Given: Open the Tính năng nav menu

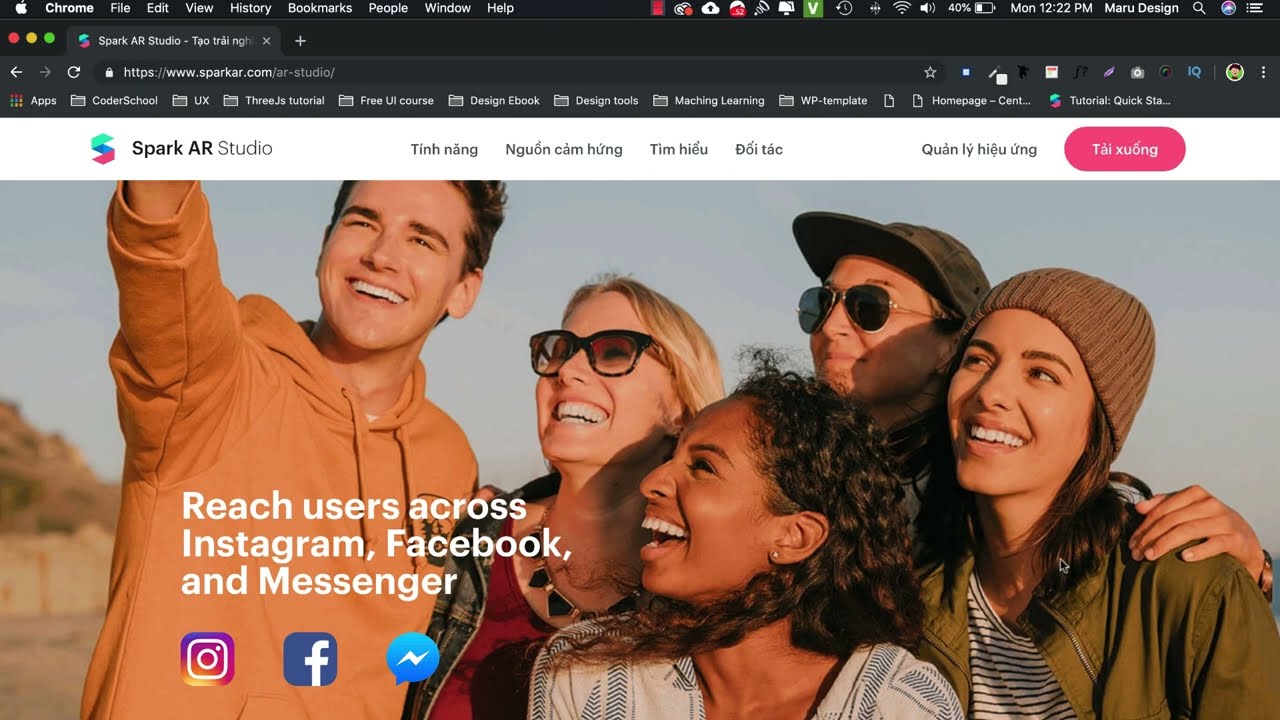Looking at the screenshot, I should click(x=444, y=149).
